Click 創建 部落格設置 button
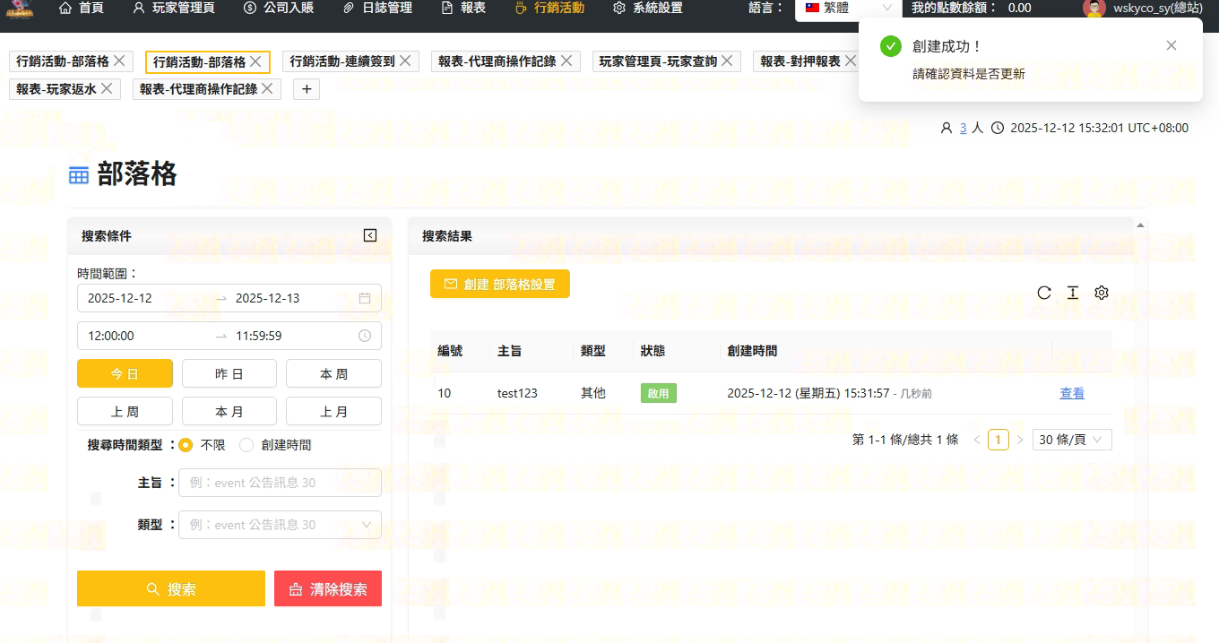This screenshot has height=643, width=1219. click(500, 284)
